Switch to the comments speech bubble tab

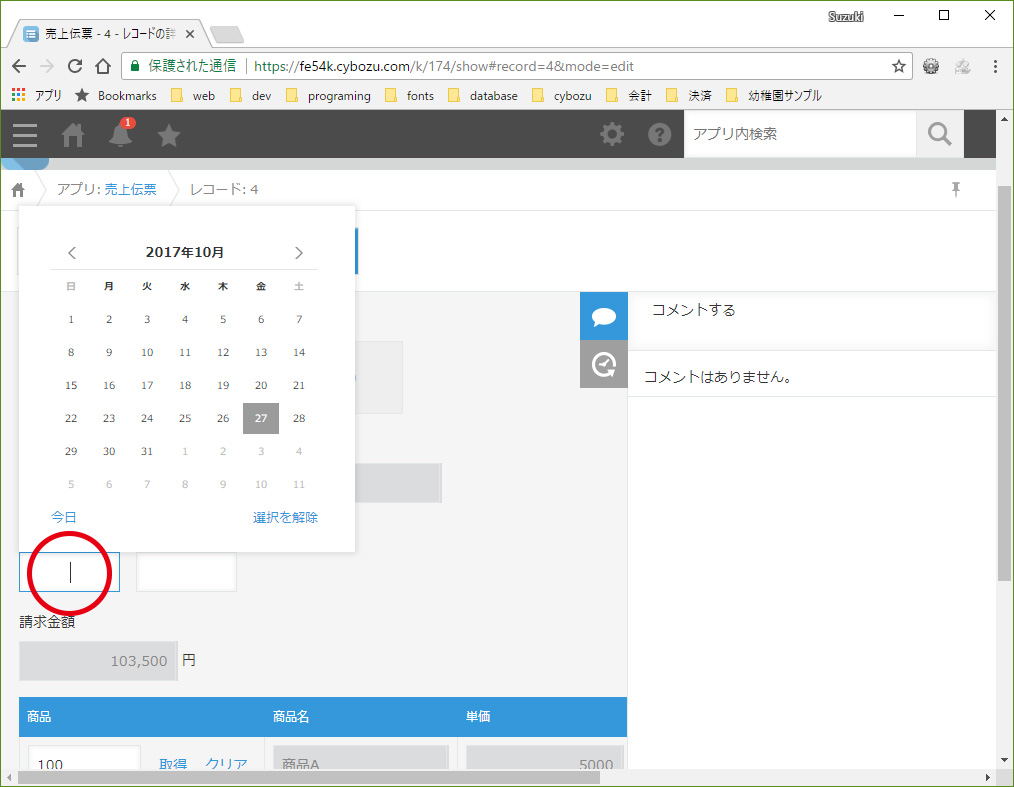[x=603, y=316]
